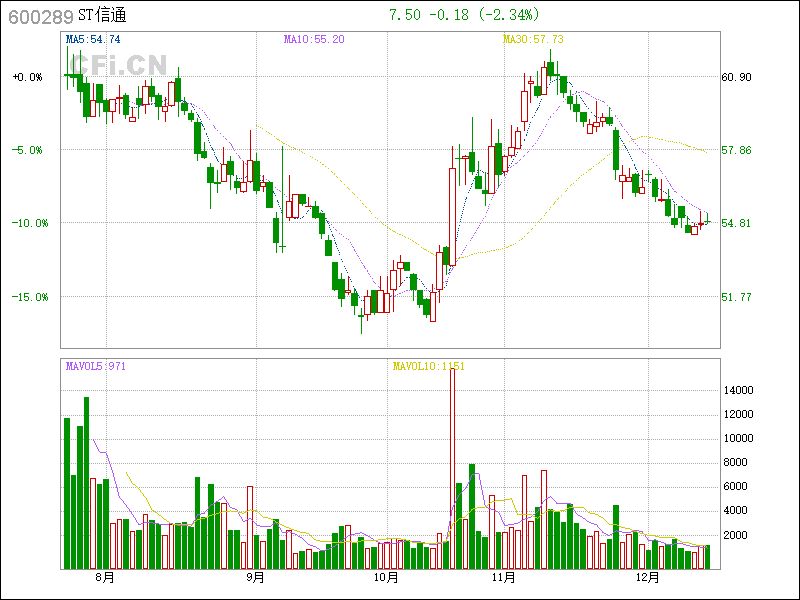Jump to the 8月 marker on time axis
Image resolution: width=800 pixels, height=600 pixels.
coord(106,577)
